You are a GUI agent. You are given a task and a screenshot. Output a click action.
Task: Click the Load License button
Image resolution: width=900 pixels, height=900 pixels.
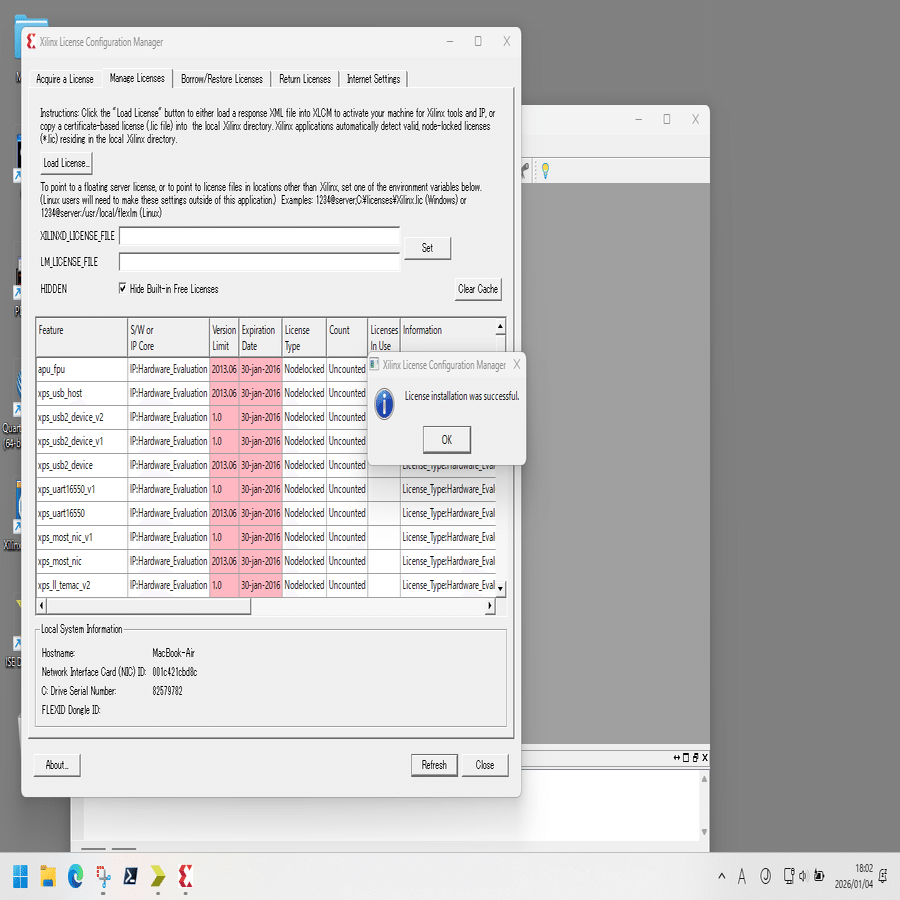(x=66, y=163)
